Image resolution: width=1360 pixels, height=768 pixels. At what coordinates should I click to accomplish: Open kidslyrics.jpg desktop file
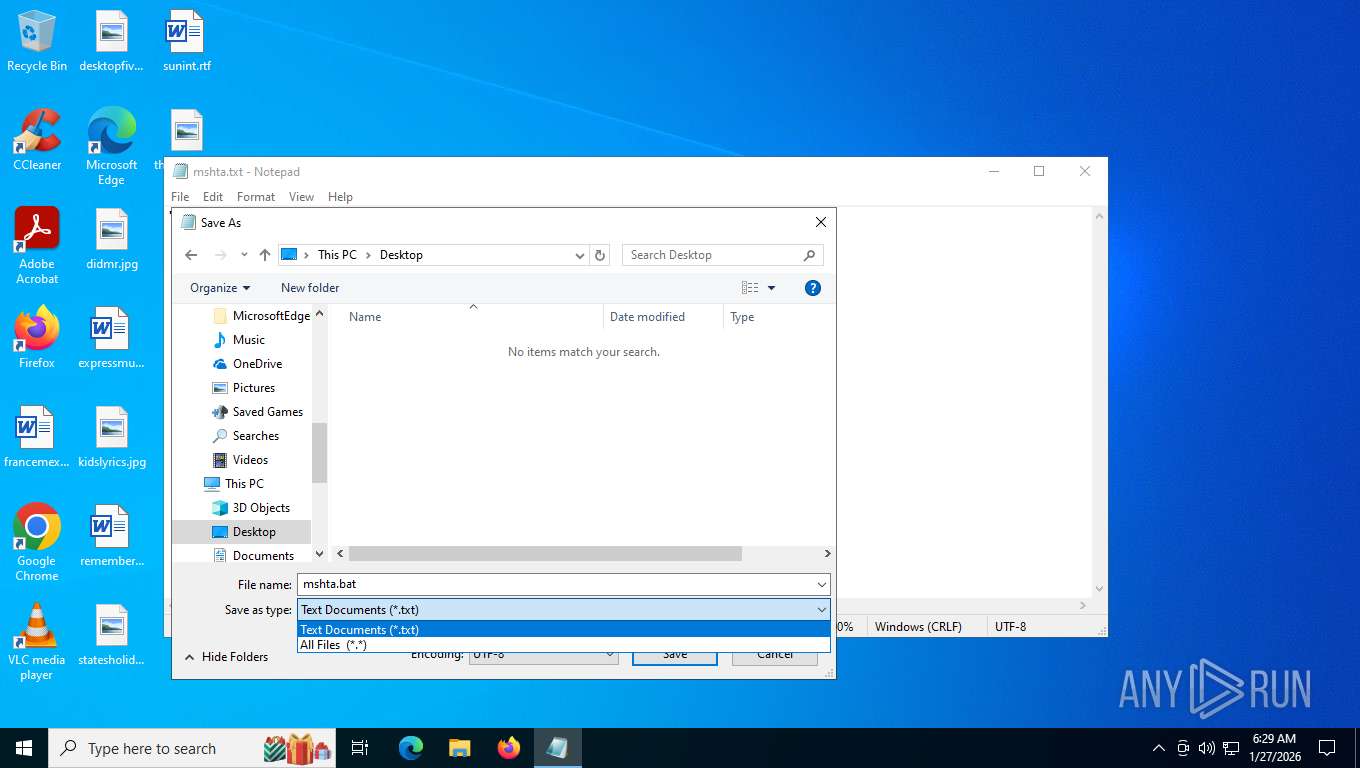click(112, 437)
